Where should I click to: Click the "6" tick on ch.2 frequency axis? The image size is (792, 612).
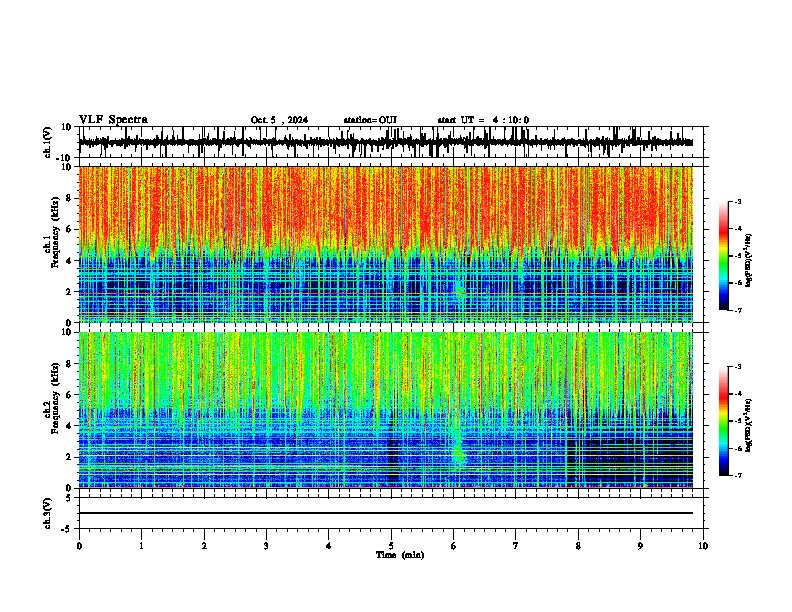click(70, 395)
